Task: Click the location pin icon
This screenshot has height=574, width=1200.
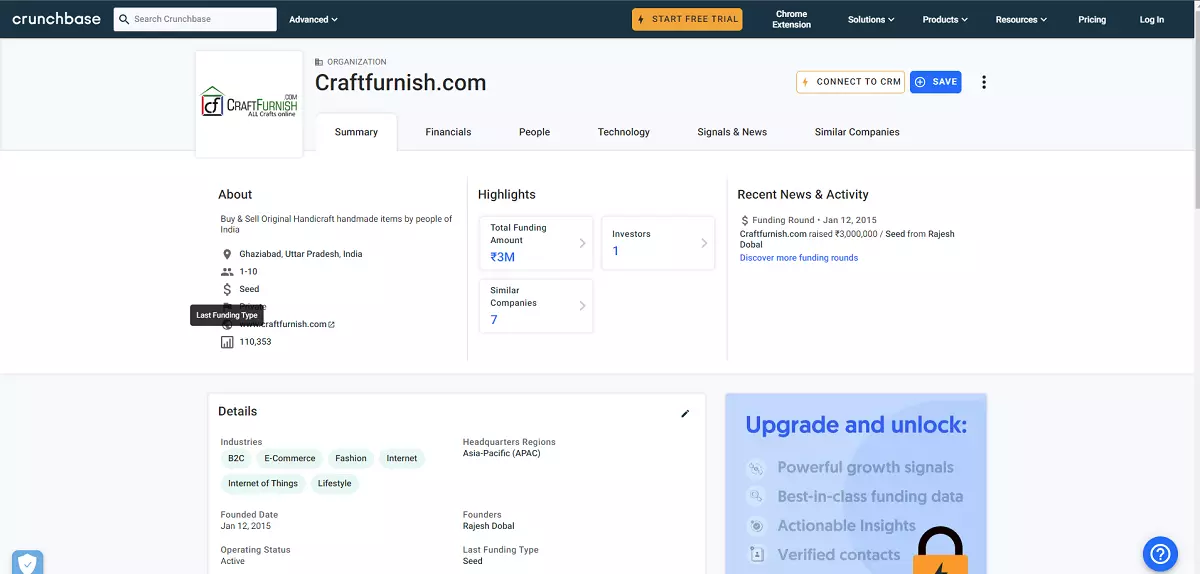Action: (x=227, y=254)
